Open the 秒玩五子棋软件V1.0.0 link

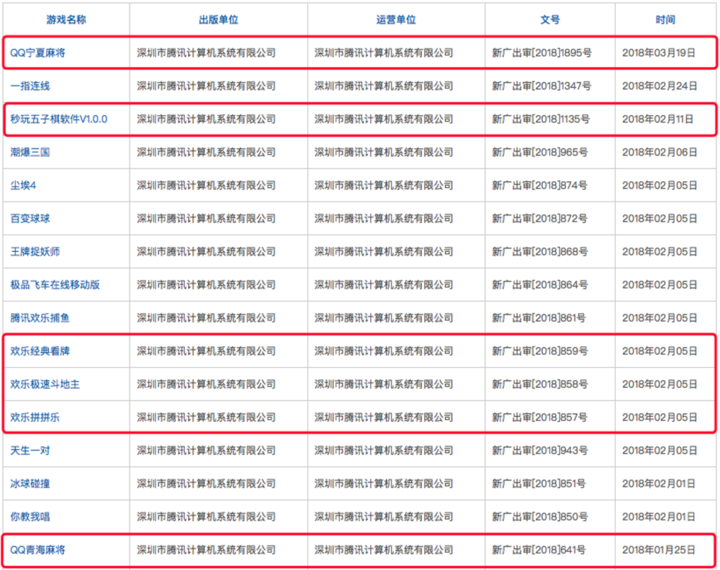pyautogui.click(x=59, y=119)
